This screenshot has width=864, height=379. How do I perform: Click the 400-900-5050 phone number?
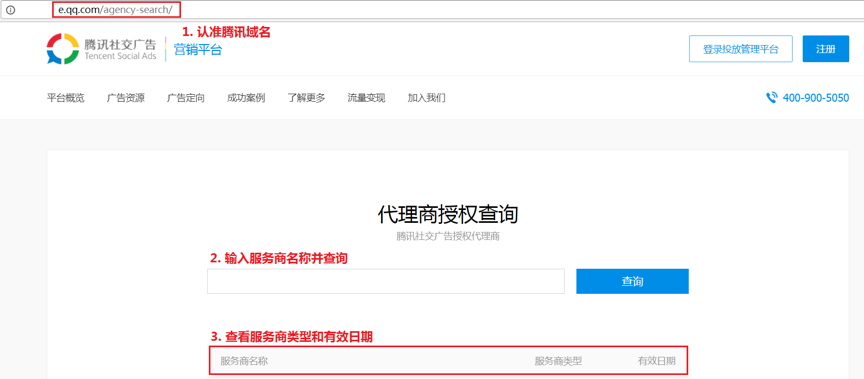816,98
